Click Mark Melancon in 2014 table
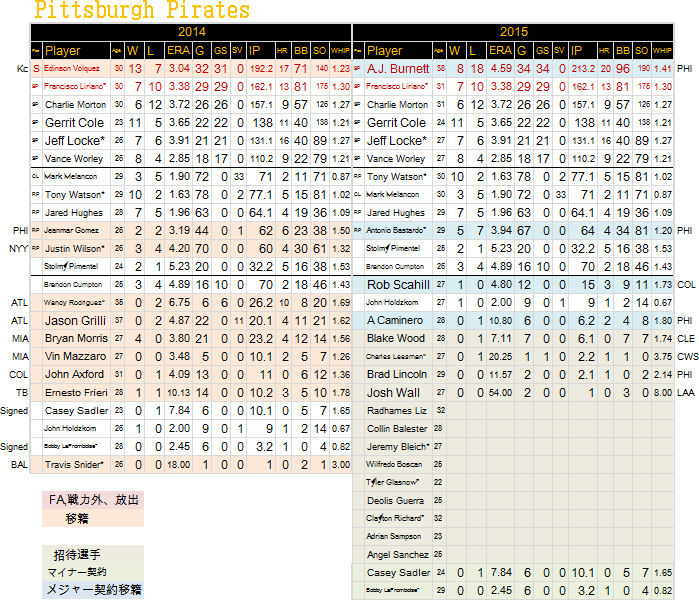Viewport: 699px width, 600px height. click(x=70, y=177)
